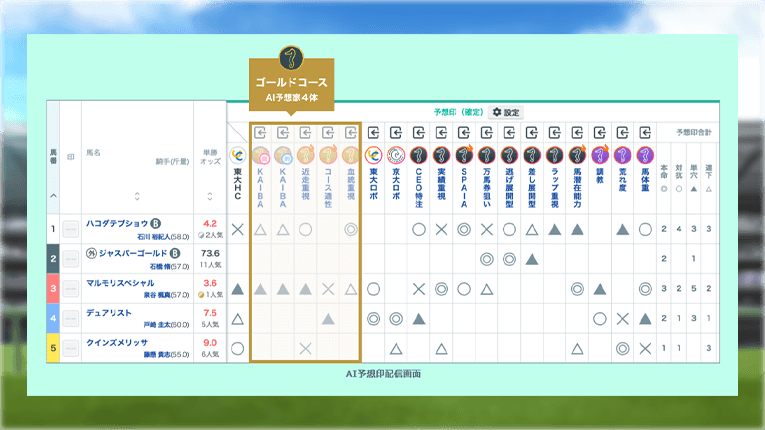Viewport: 765px width, 430px height.
Task: Collapse the 近走重視 column with its arrow icon
Action: tap(305, 132)
